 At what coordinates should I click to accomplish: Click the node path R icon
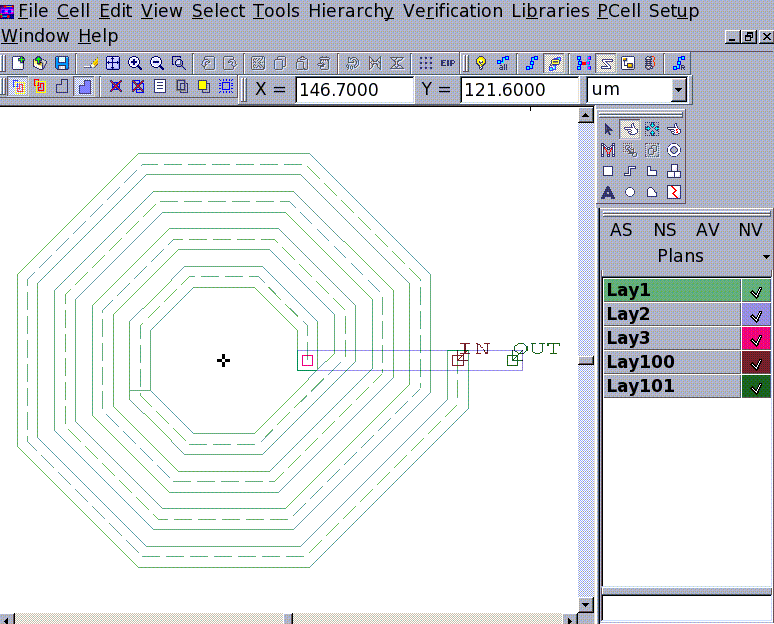coord(679,63)
